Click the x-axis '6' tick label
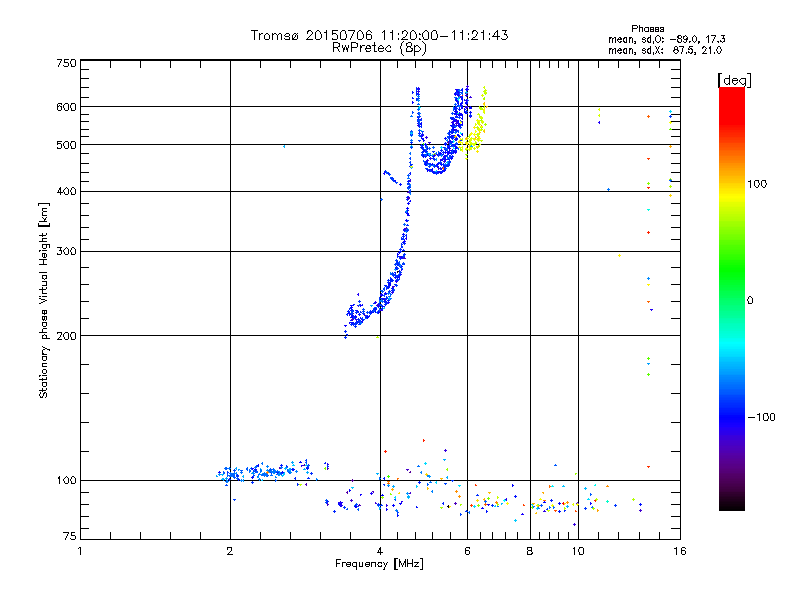The height and width of the screenshot is (600, 800). tap(467, 551)
